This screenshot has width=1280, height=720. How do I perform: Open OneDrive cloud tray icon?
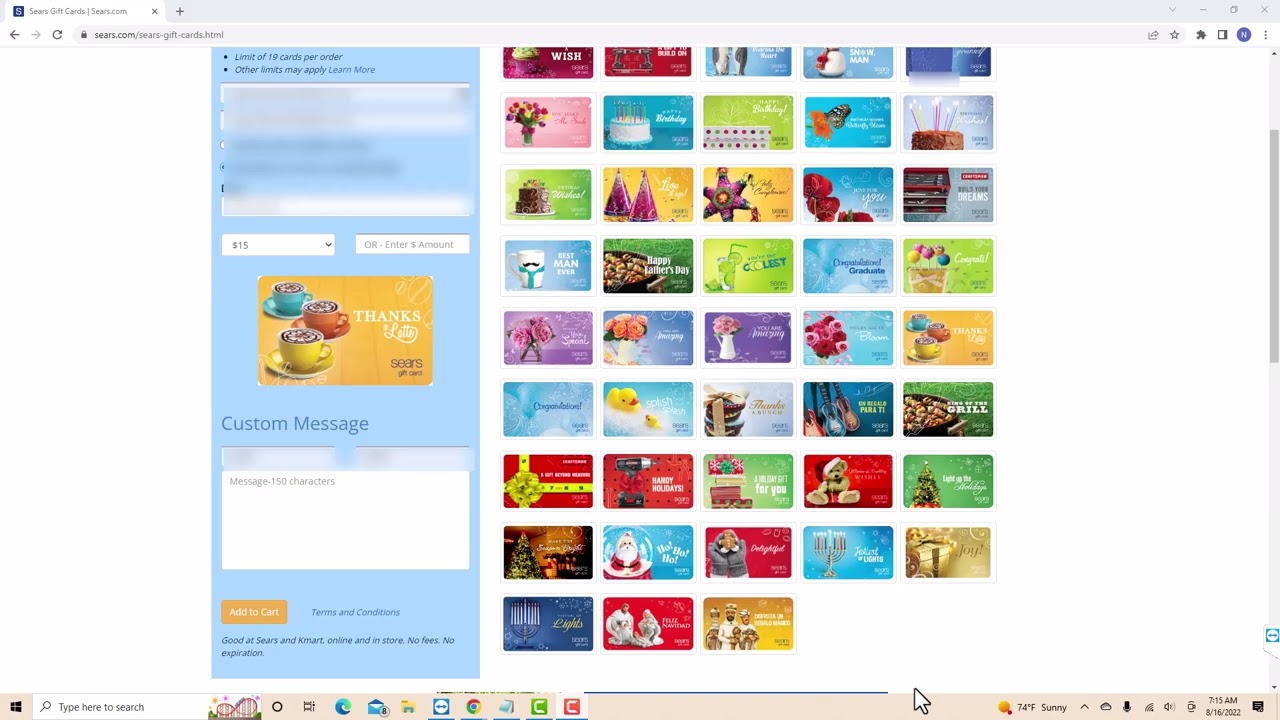click(1106, 707)
